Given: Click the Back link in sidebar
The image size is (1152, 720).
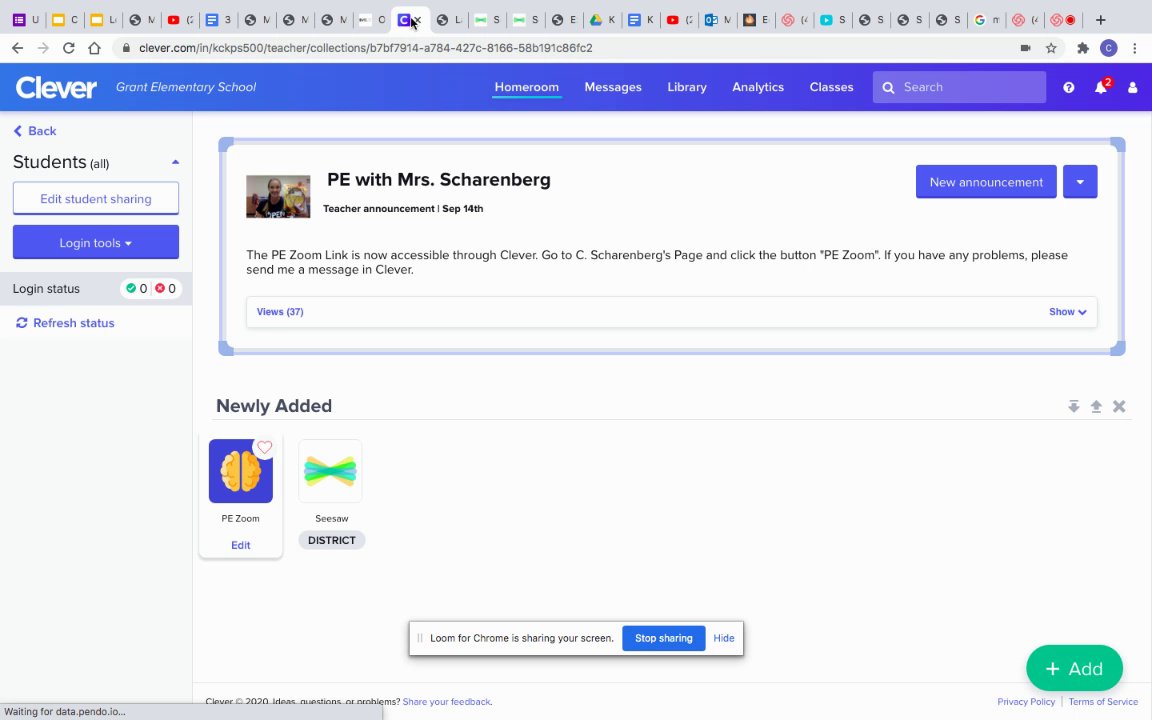Looking at the screenshot, I should pos(35,131).
